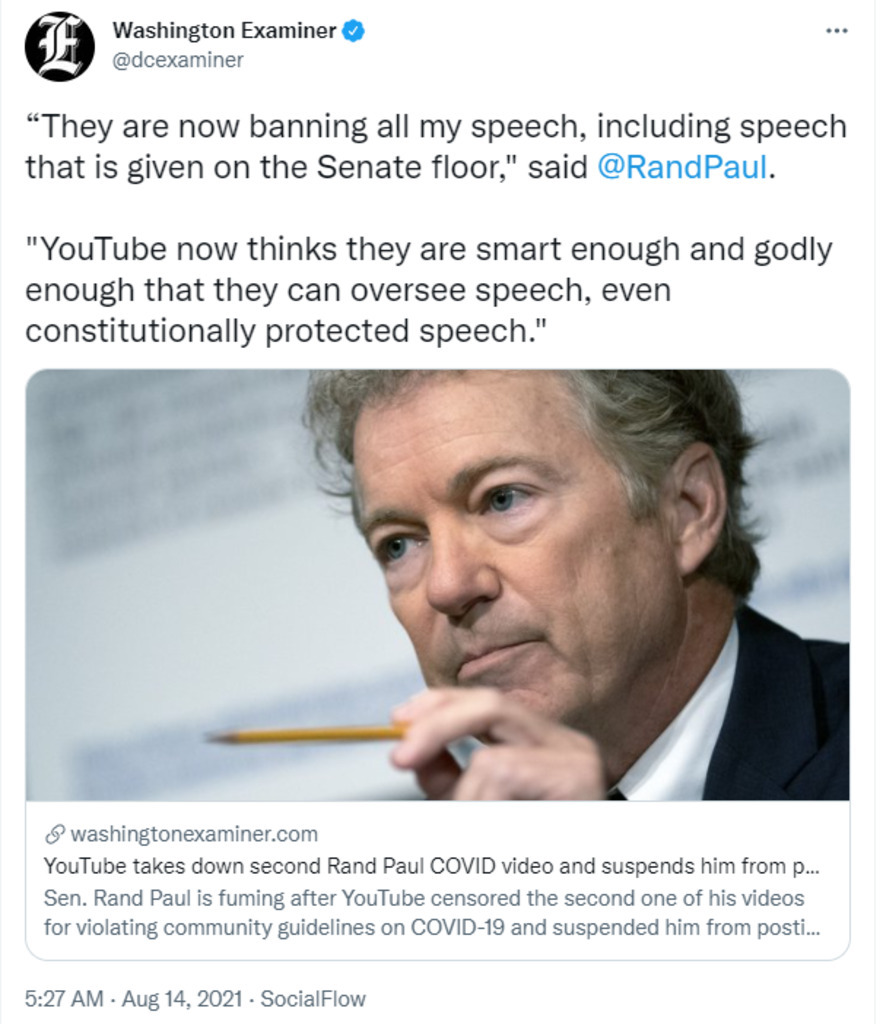Open the Rand Paul article preview photo
The height and width of the screenshot is (1024, 883).
[x=438, y=584]
